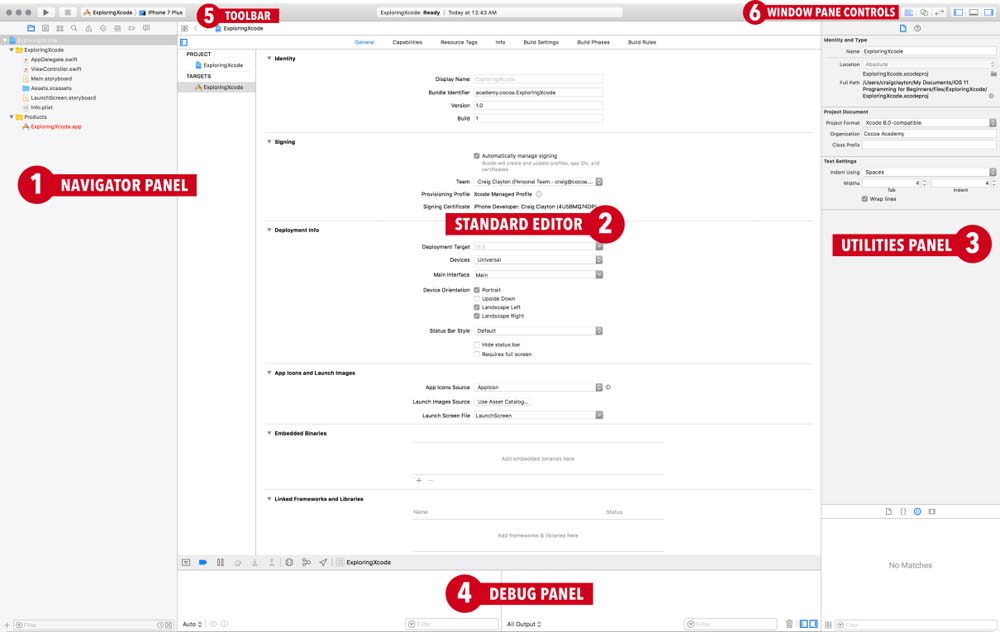Screen dimensions: 1000x632
Task: Open the Status Bar Style dropdown
Action: (538, 331)
